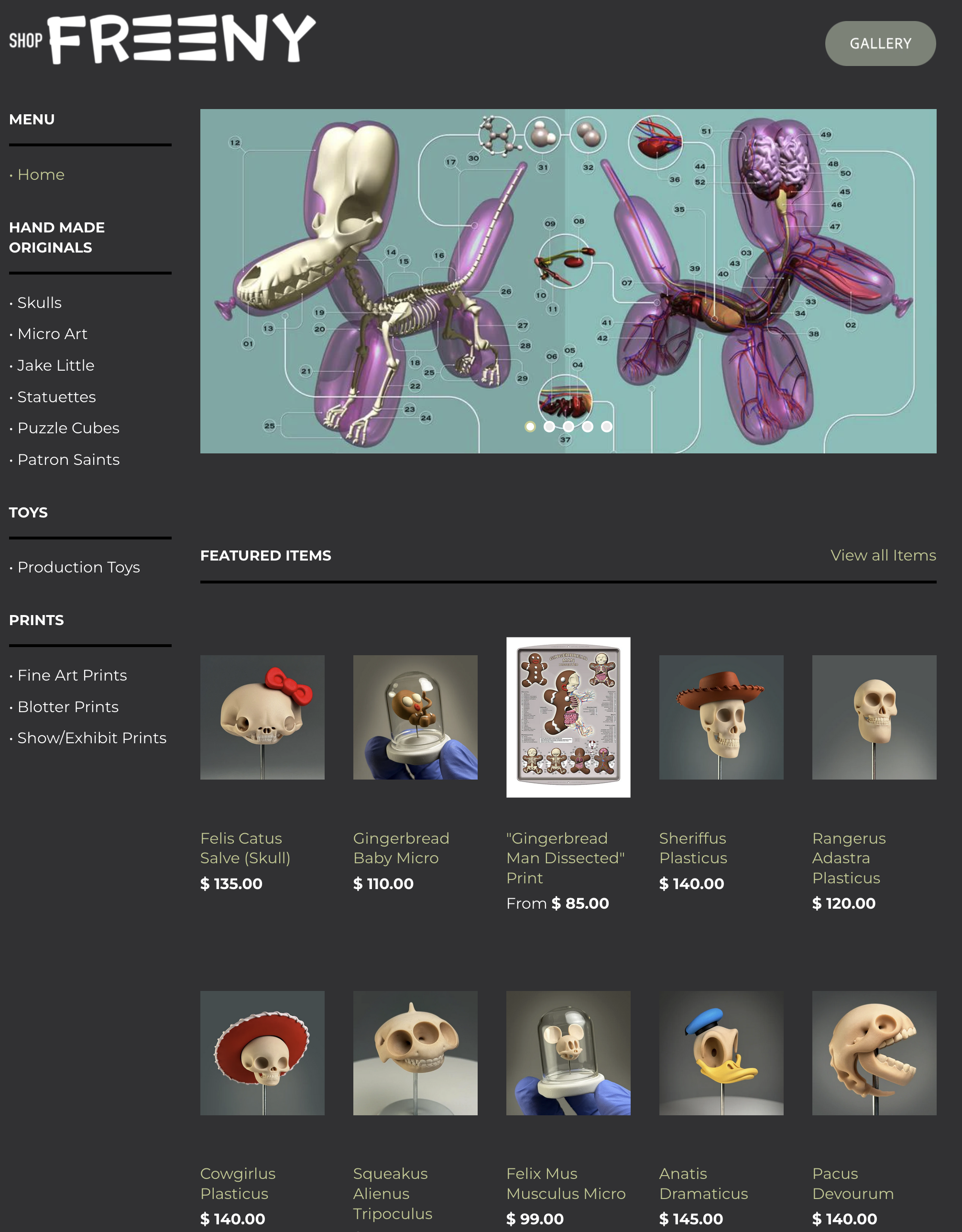
Task: Open Fine Art Prints category
Action: click(72, 675)
